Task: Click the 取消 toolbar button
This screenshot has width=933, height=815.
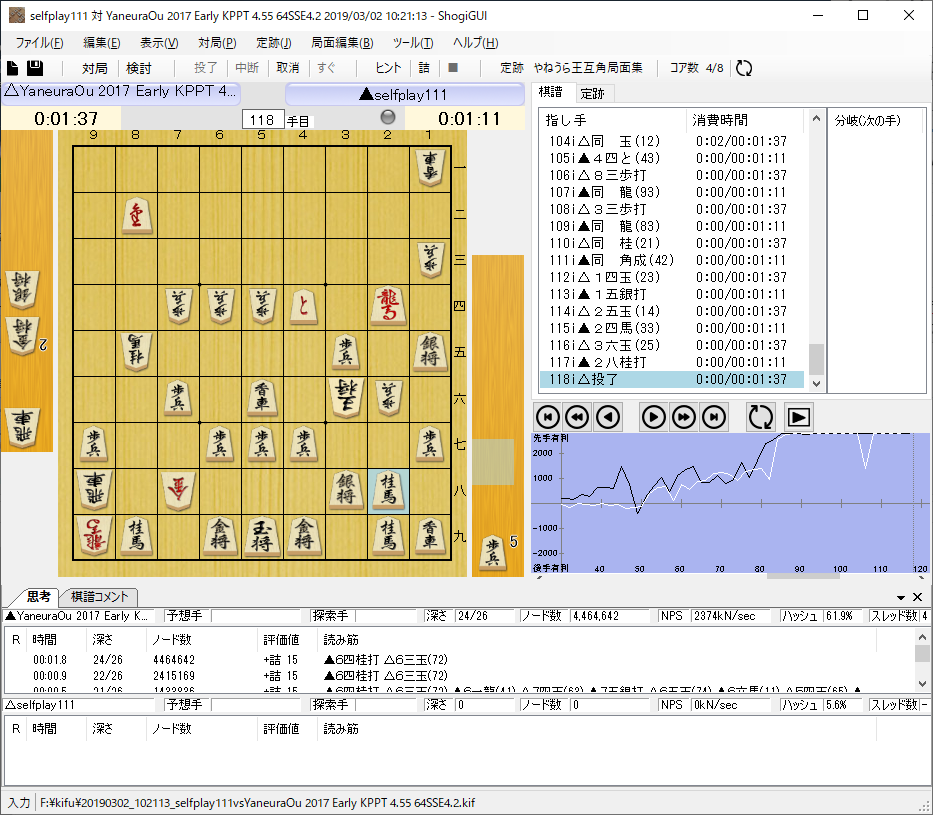Action: pos(288,68)
